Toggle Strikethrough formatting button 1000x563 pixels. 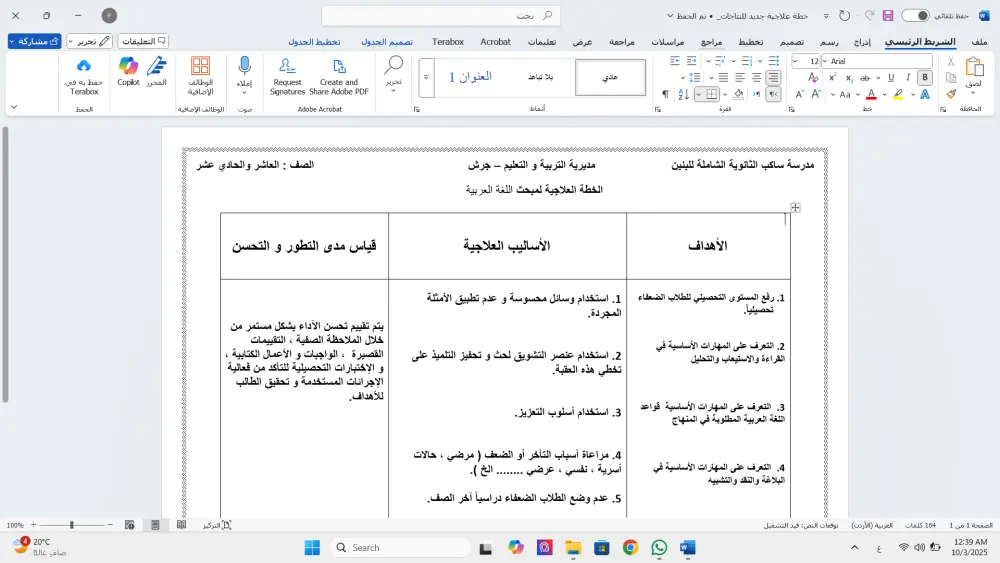tap(865, 77)
